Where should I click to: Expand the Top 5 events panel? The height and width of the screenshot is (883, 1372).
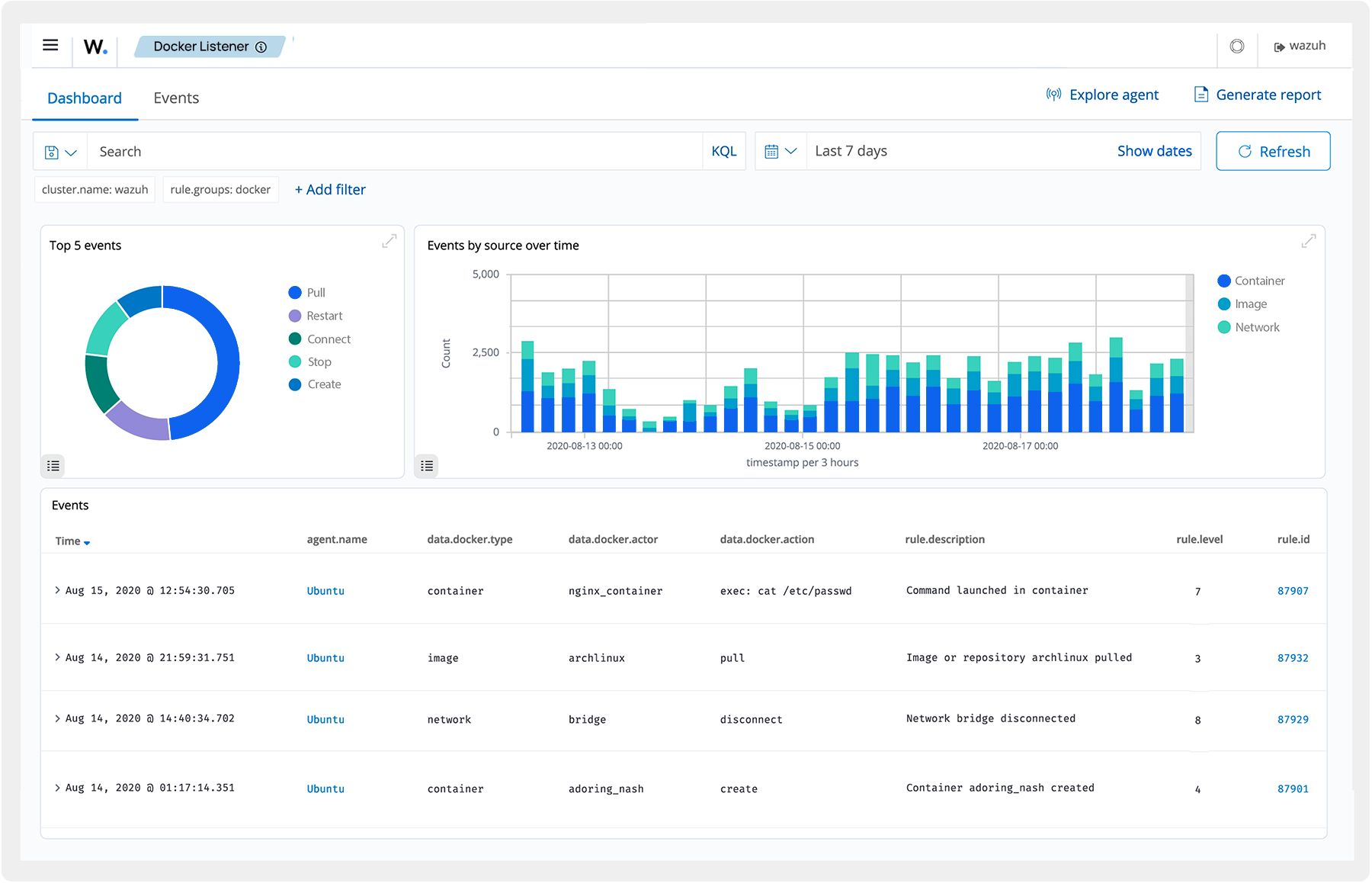click(x=389, y=242)
